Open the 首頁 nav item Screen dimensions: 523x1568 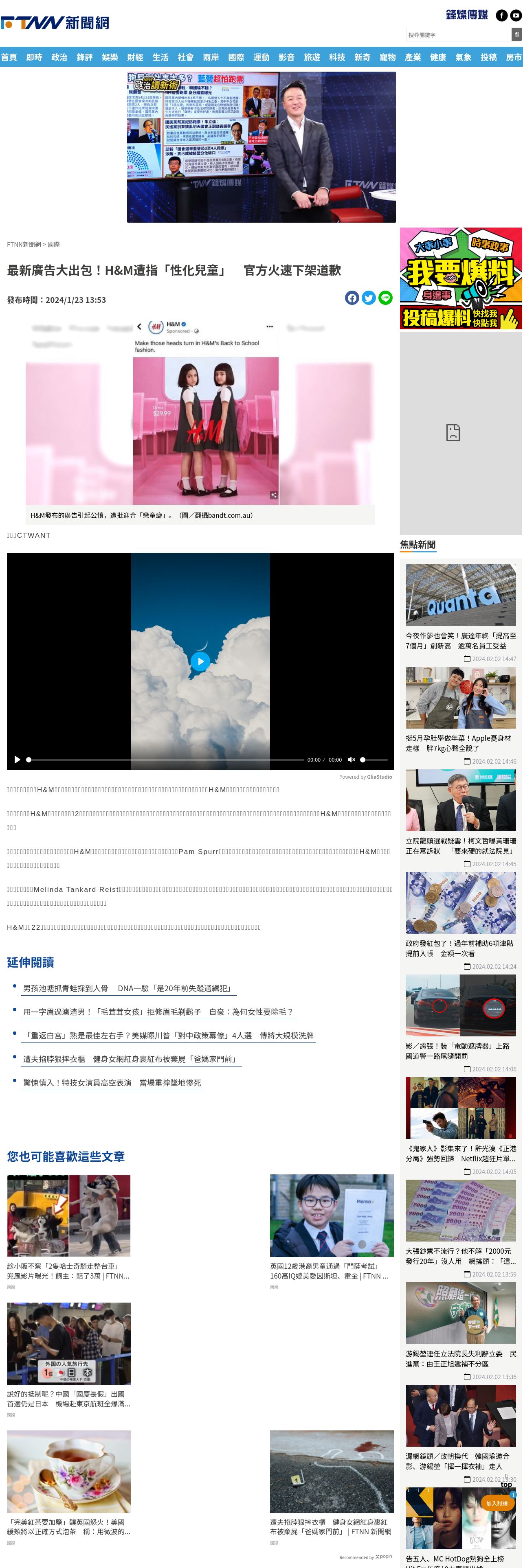click(x=9, y=57)
